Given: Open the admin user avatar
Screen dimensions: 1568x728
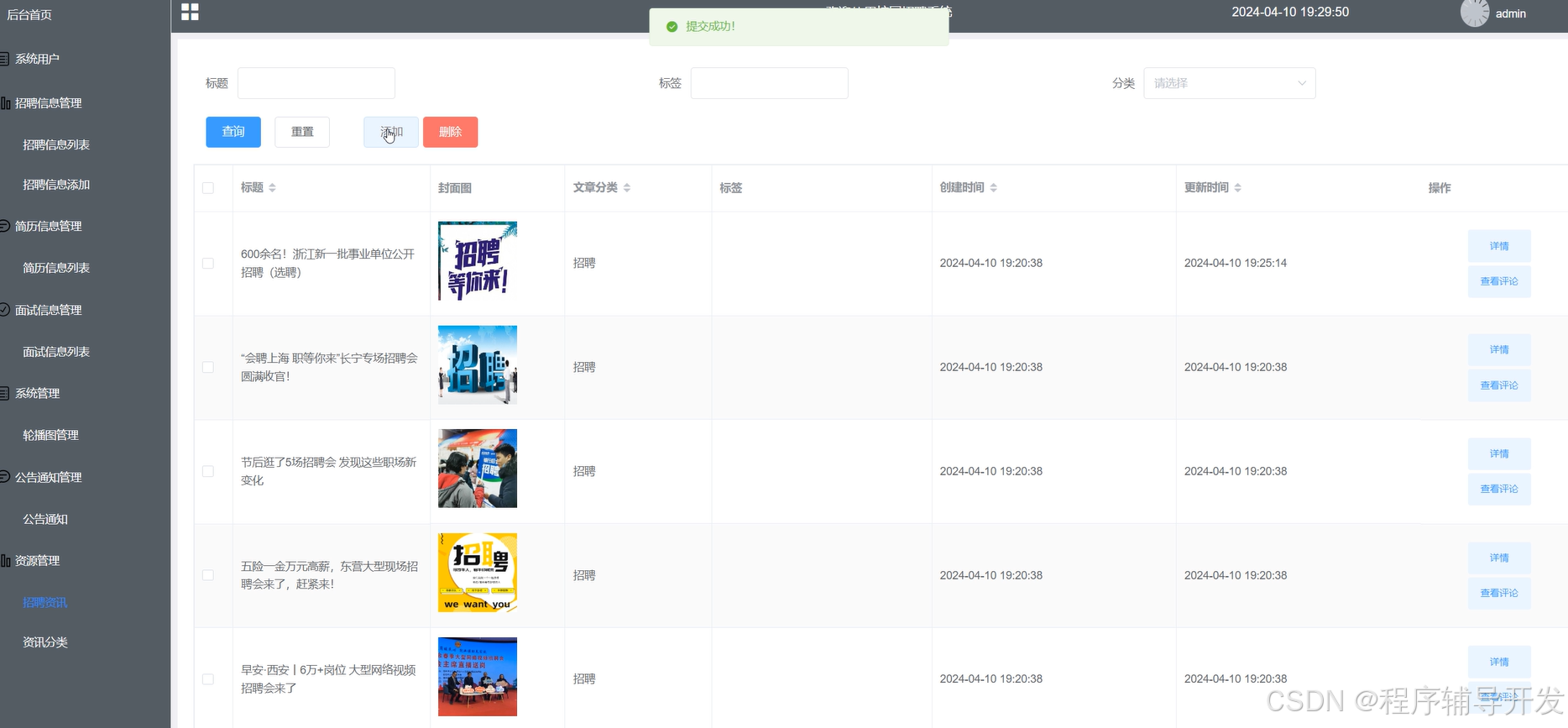Looking at the screenshot, I should 1475,13.
